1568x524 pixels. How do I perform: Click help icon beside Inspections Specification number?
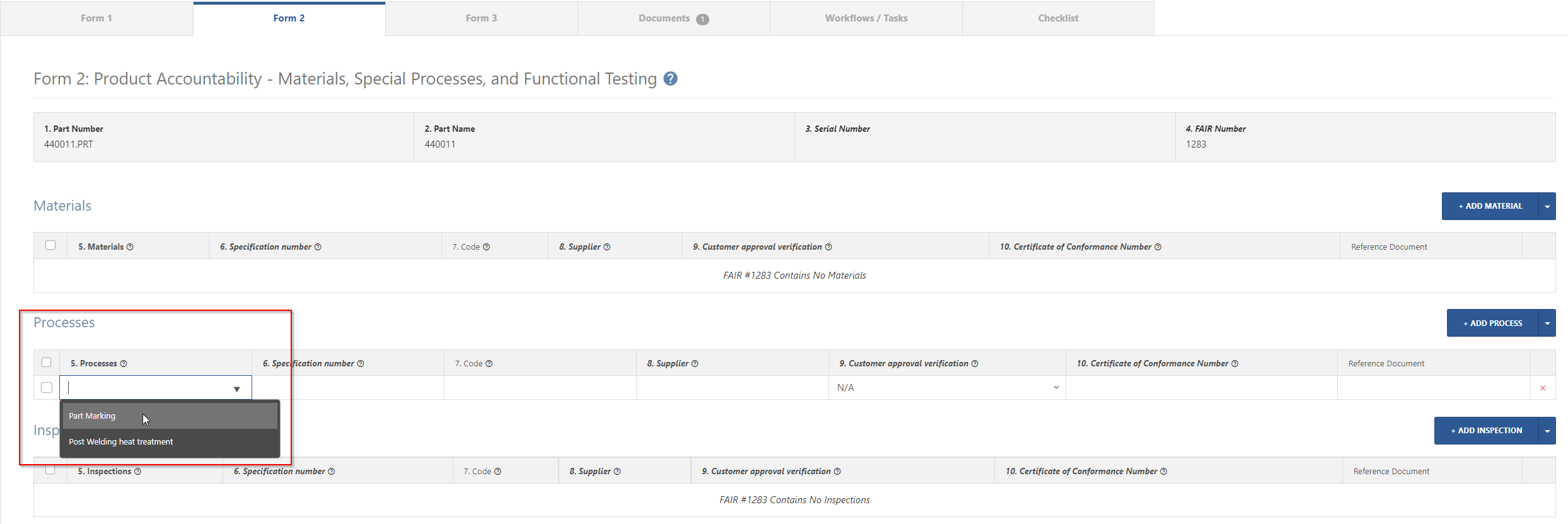click(331, 472)
